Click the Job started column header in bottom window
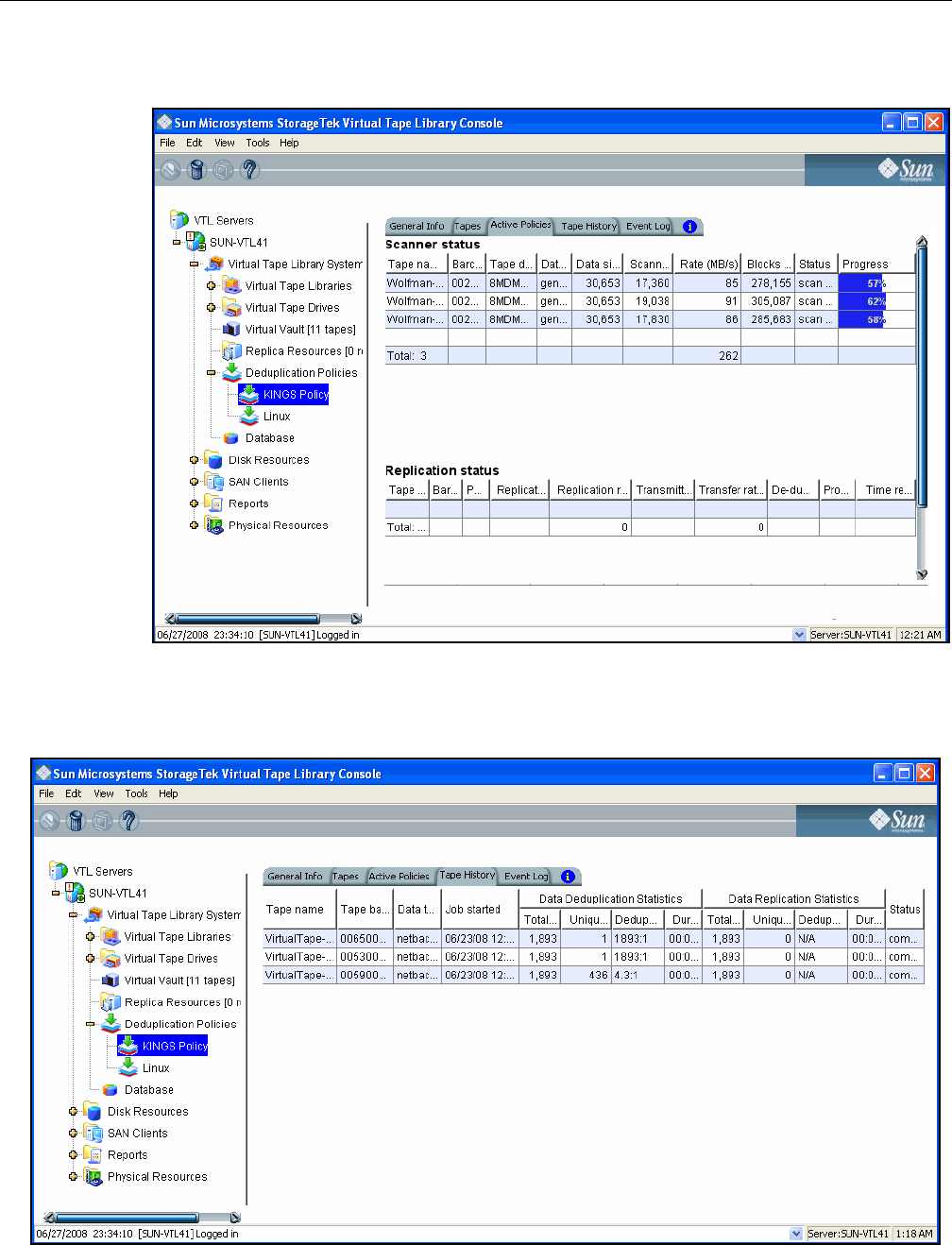This screenshot has height=1245, width=952. [480, 910]
